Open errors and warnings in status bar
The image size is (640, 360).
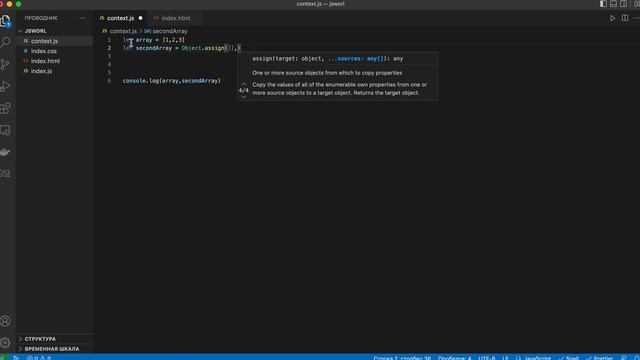tap(39, 358)
